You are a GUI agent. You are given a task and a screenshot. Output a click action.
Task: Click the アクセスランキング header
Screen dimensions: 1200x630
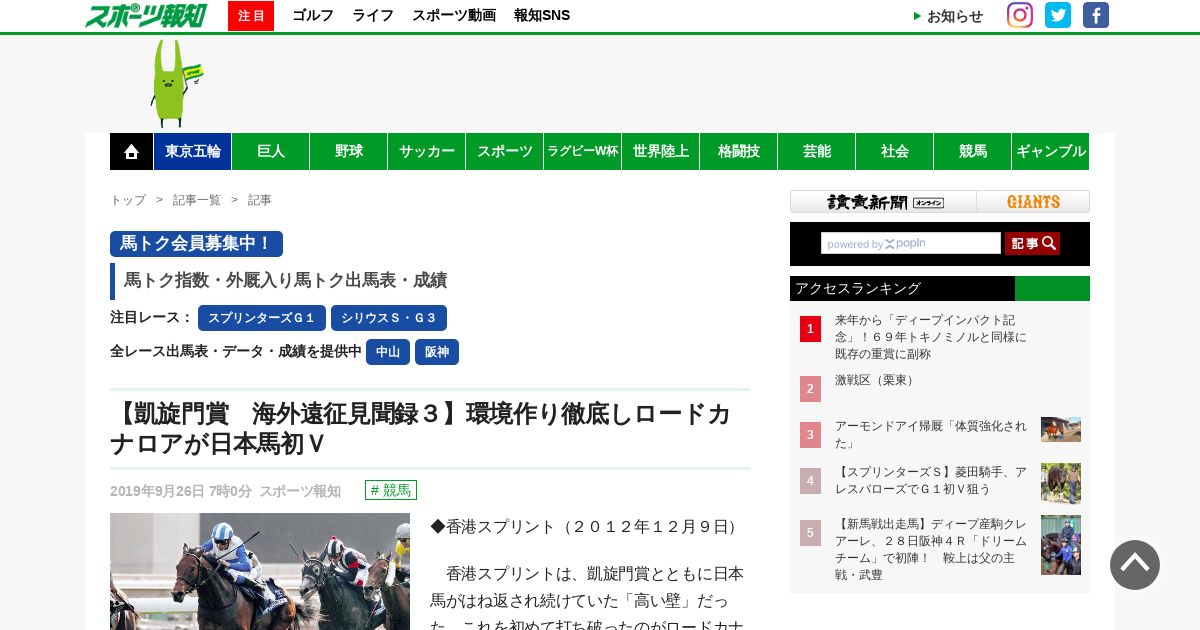[940, 288]
